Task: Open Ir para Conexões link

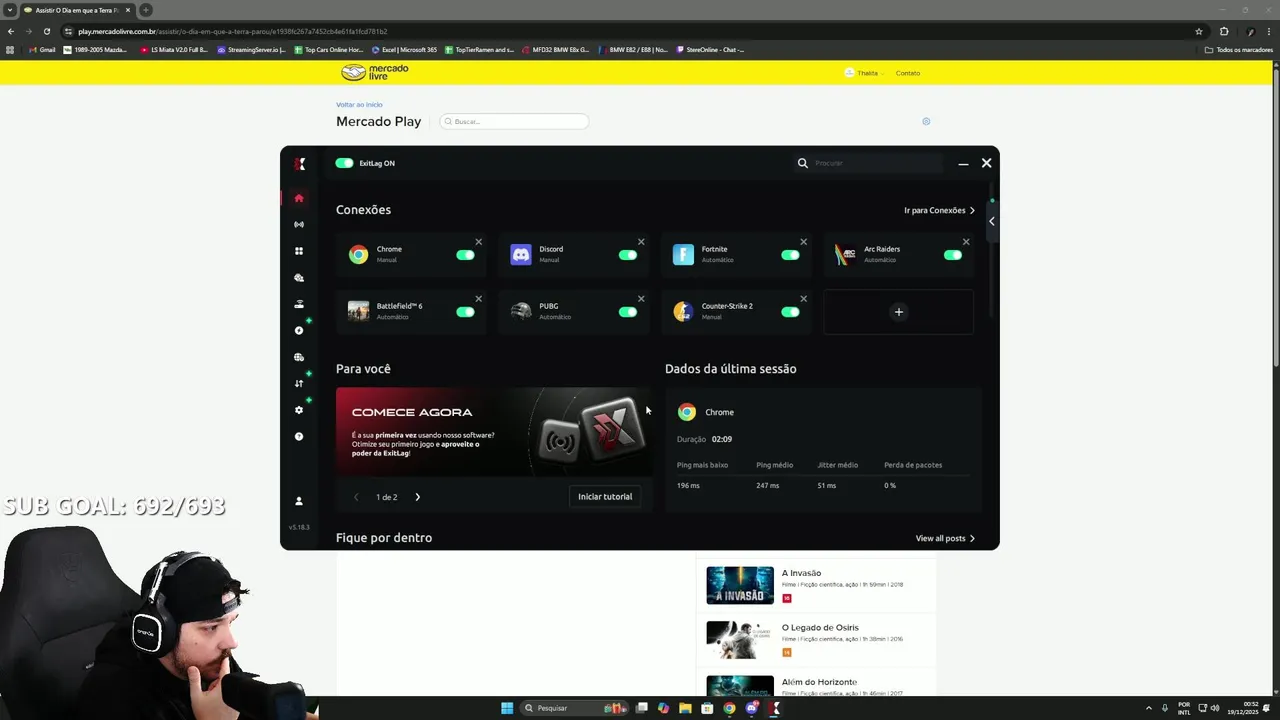Action: [939, 210]
